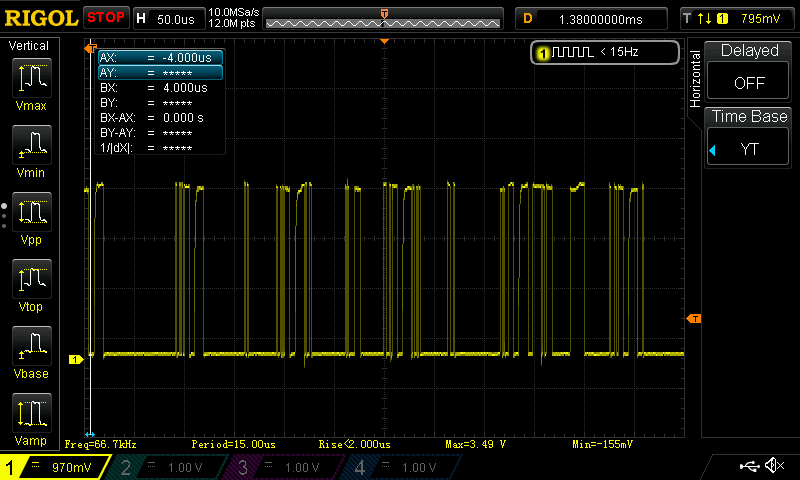Viewport: 800px width, 480px height.
Task: Click the channel 1 ground level marker
Action: pyautogui.click(x=76, y=360)
